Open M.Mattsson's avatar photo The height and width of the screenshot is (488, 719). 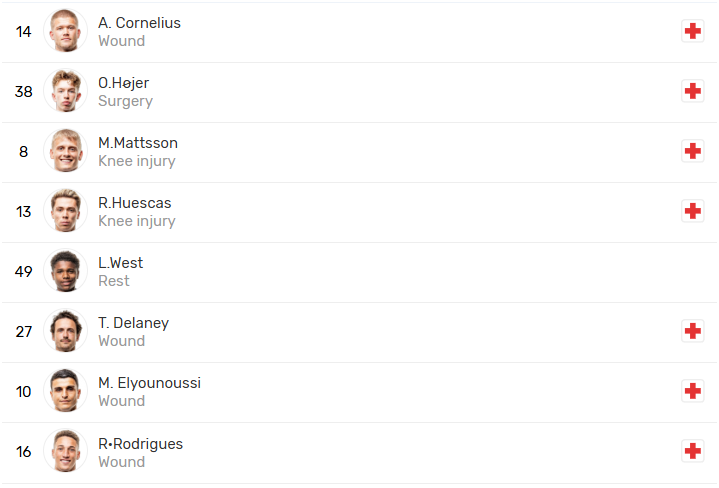pos(66,151)
